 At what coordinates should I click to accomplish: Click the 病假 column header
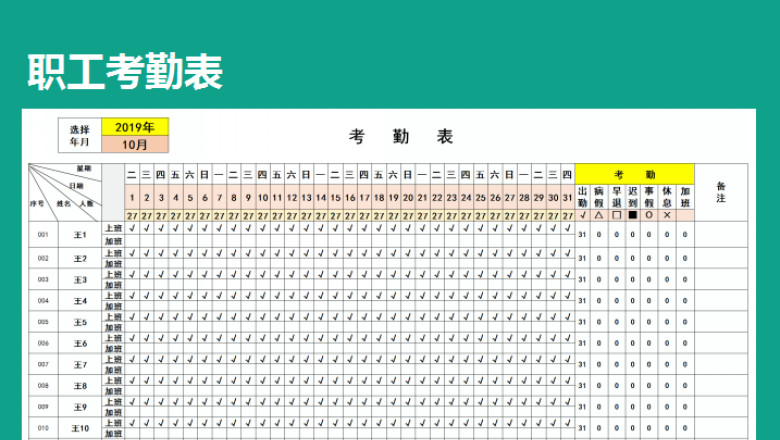pos(598,197)
